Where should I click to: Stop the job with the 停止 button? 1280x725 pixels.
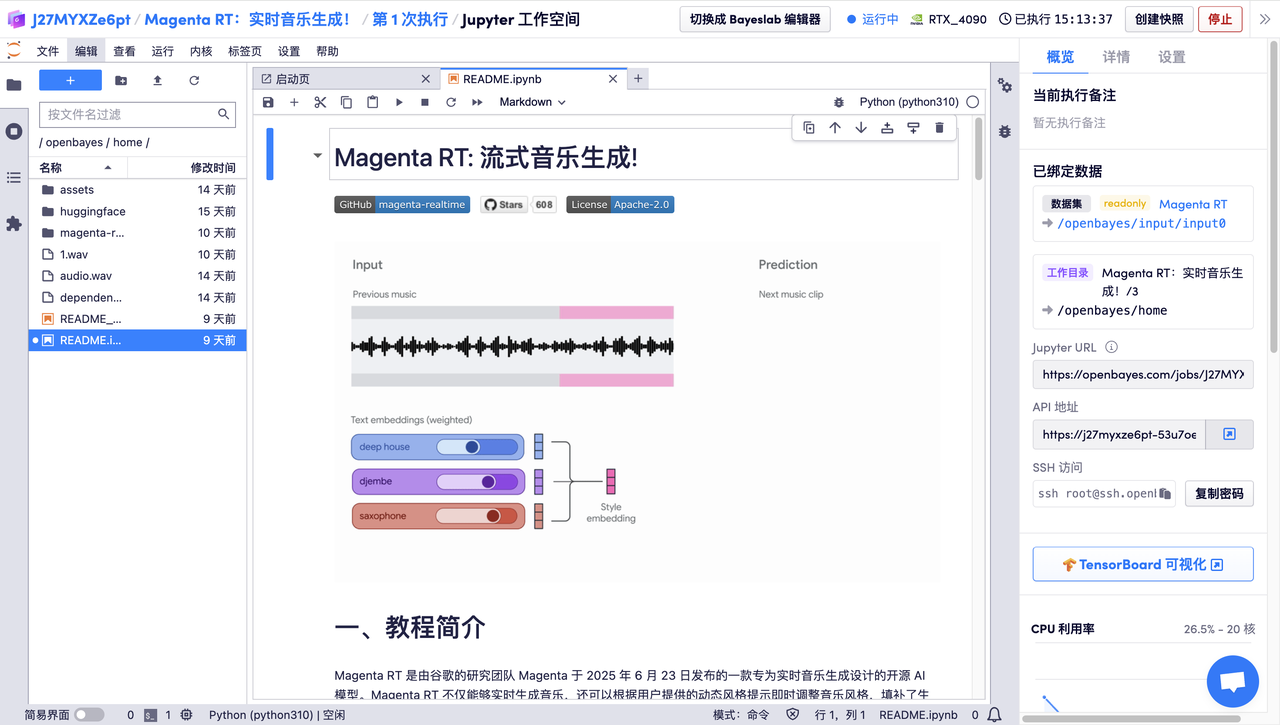1220,19
